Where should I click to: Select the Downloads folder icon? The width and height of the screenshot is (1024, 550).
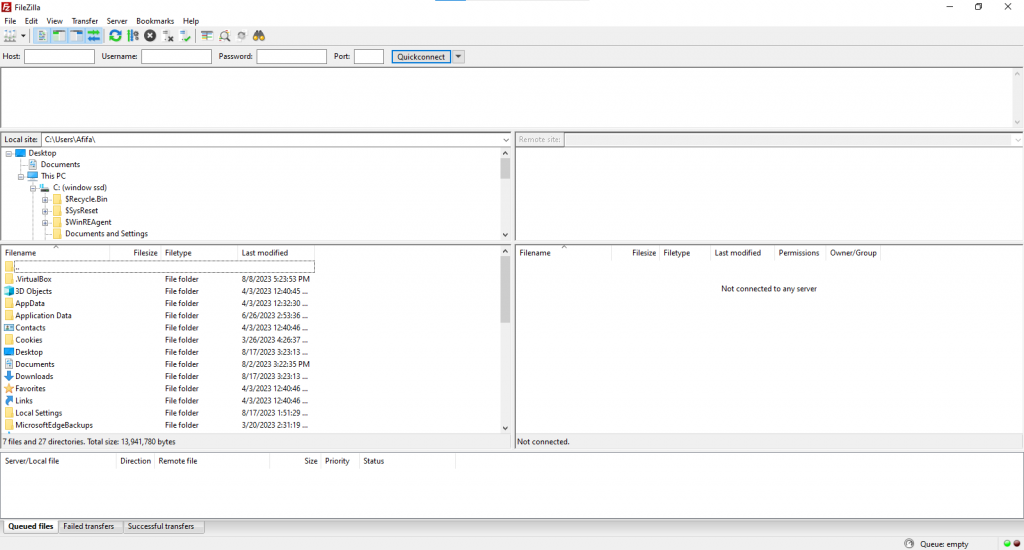click(x=9, y=376)
